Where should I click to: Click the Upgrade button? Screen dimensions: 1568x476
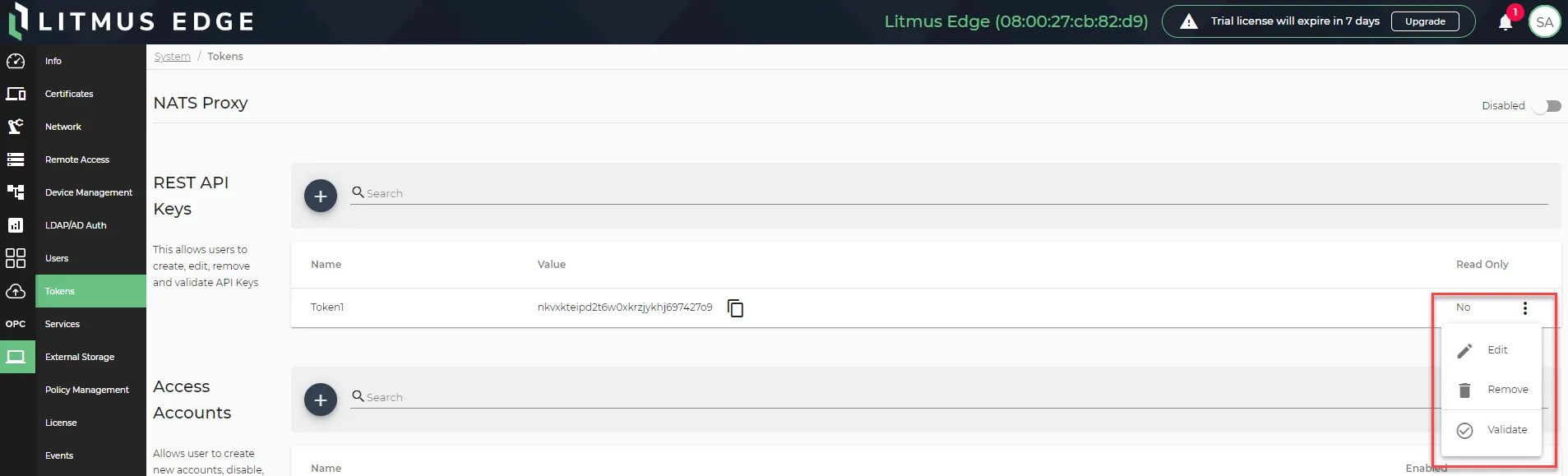tap(1425, 21)
